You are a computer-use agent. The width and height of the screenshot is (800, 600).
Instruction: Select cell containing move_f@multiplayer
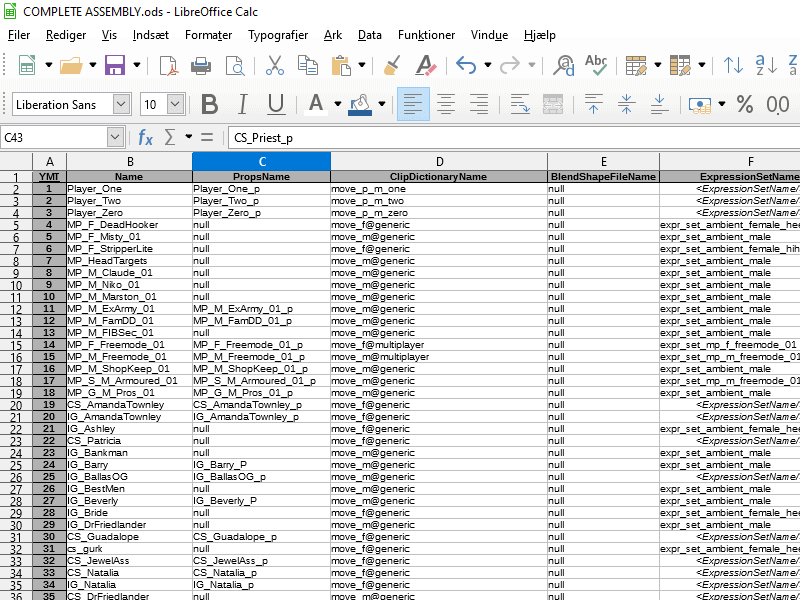click(439, 345)
